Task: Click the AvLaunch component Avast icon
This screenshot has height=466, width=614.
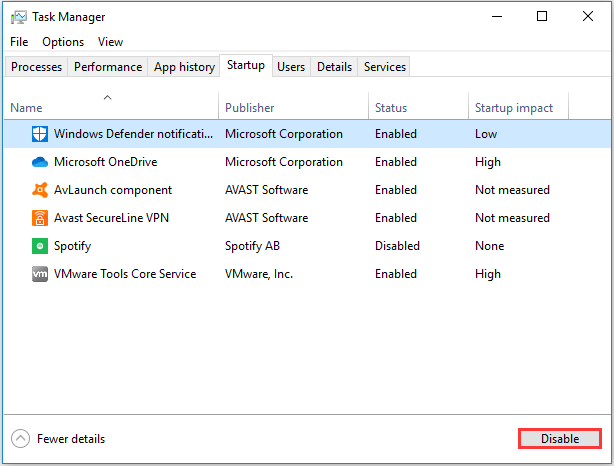Action: (x=40, y=190)
